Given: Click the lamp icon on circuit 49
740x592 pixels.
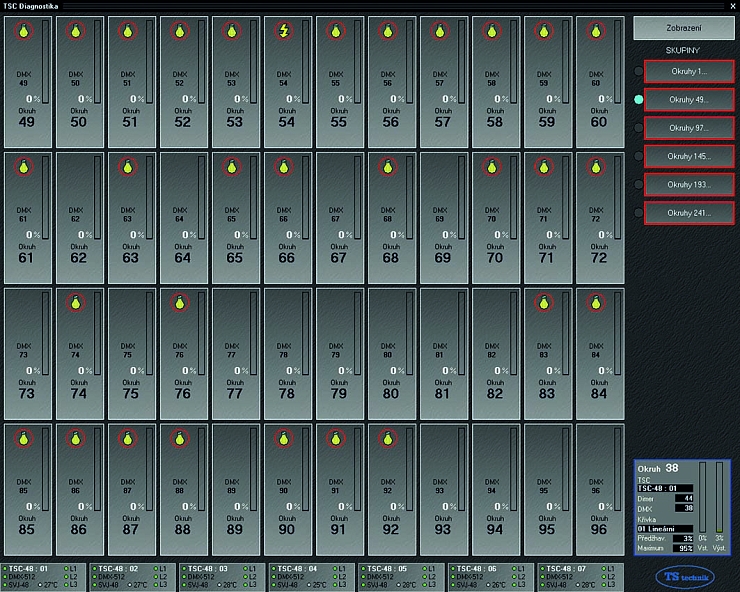Looking at the screenshot, I should (x=23, y=31).
